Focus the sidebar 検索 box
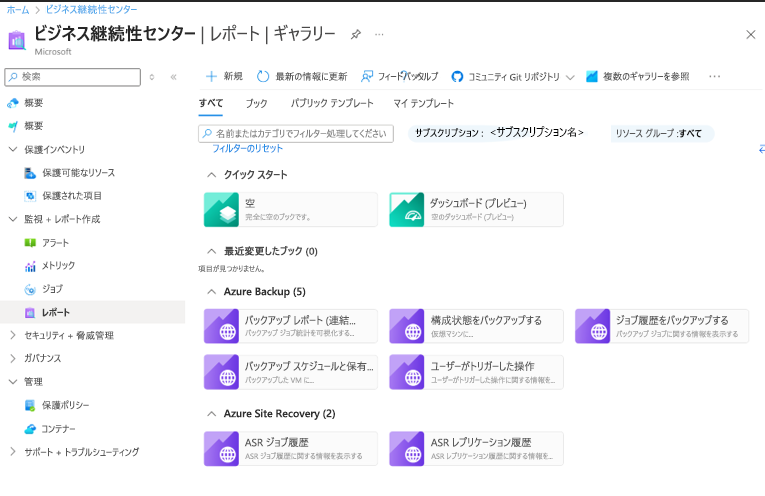Viewport: 765px width, 496px height. pyautogui.click(x=73, y=77)
